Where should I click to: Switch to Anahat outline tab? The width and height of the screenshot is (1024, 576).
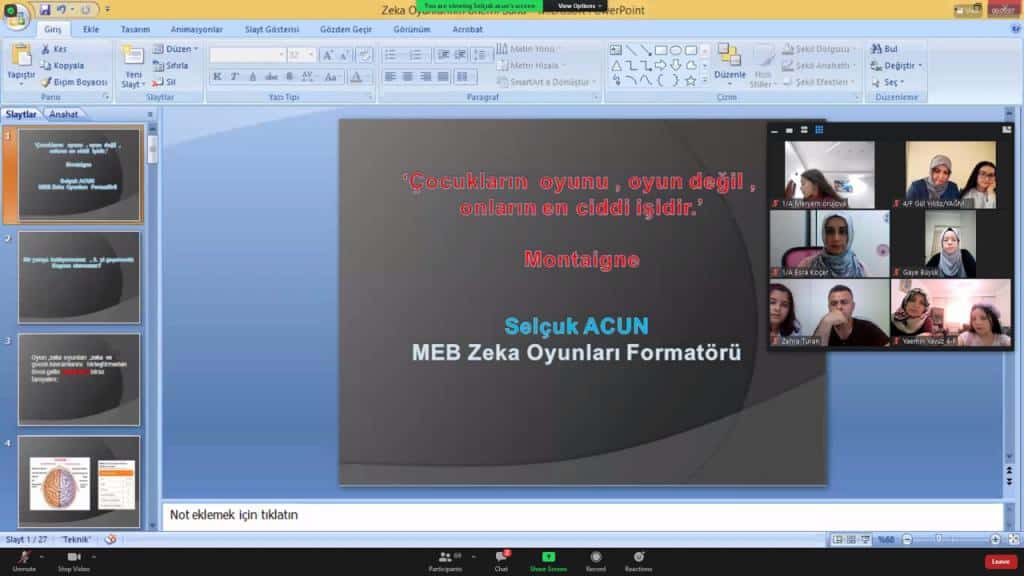[x=64, y=114]
